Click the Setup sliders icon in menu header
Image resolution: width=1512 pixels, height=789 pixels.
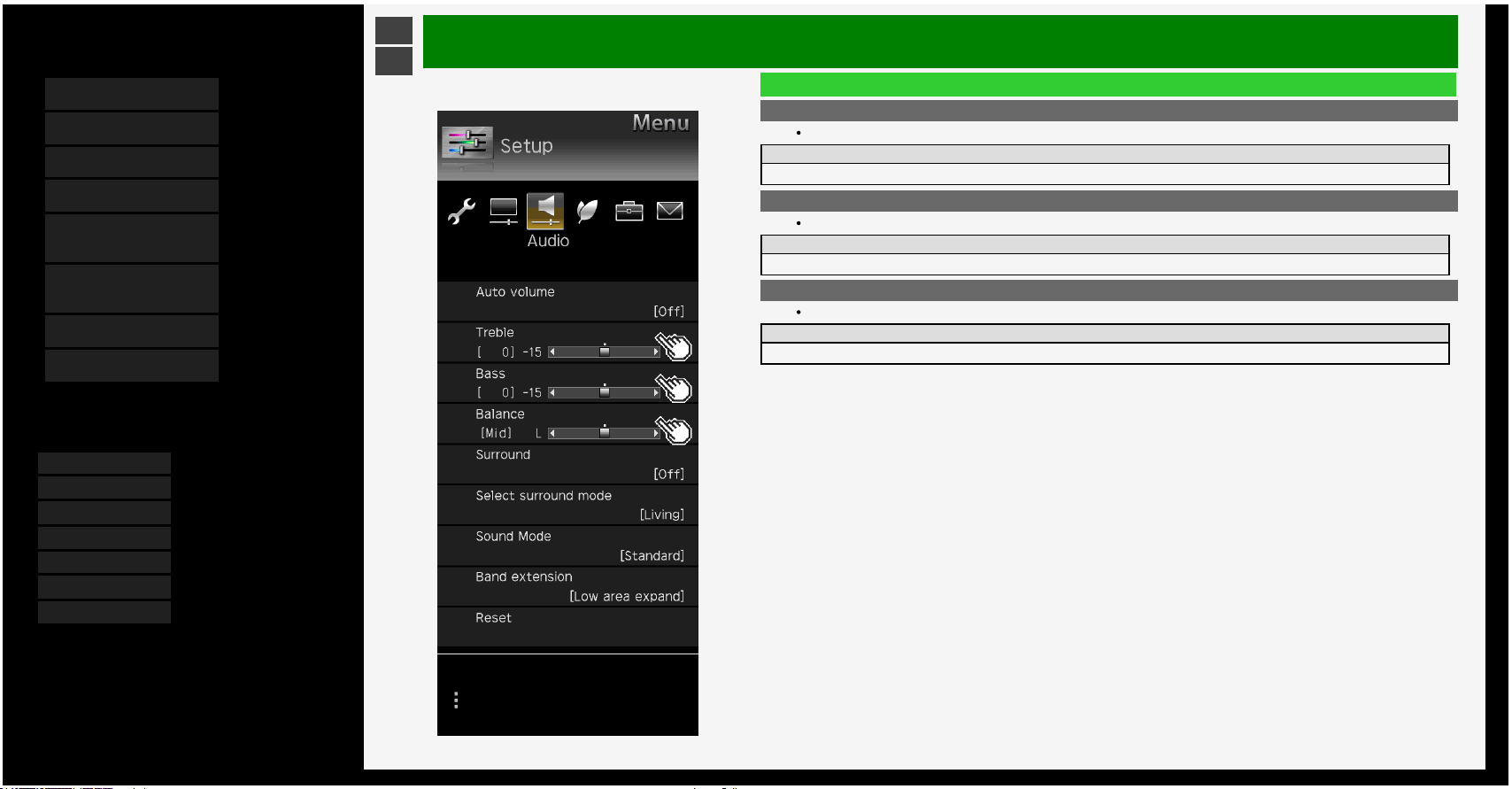(x=467, y=143)
